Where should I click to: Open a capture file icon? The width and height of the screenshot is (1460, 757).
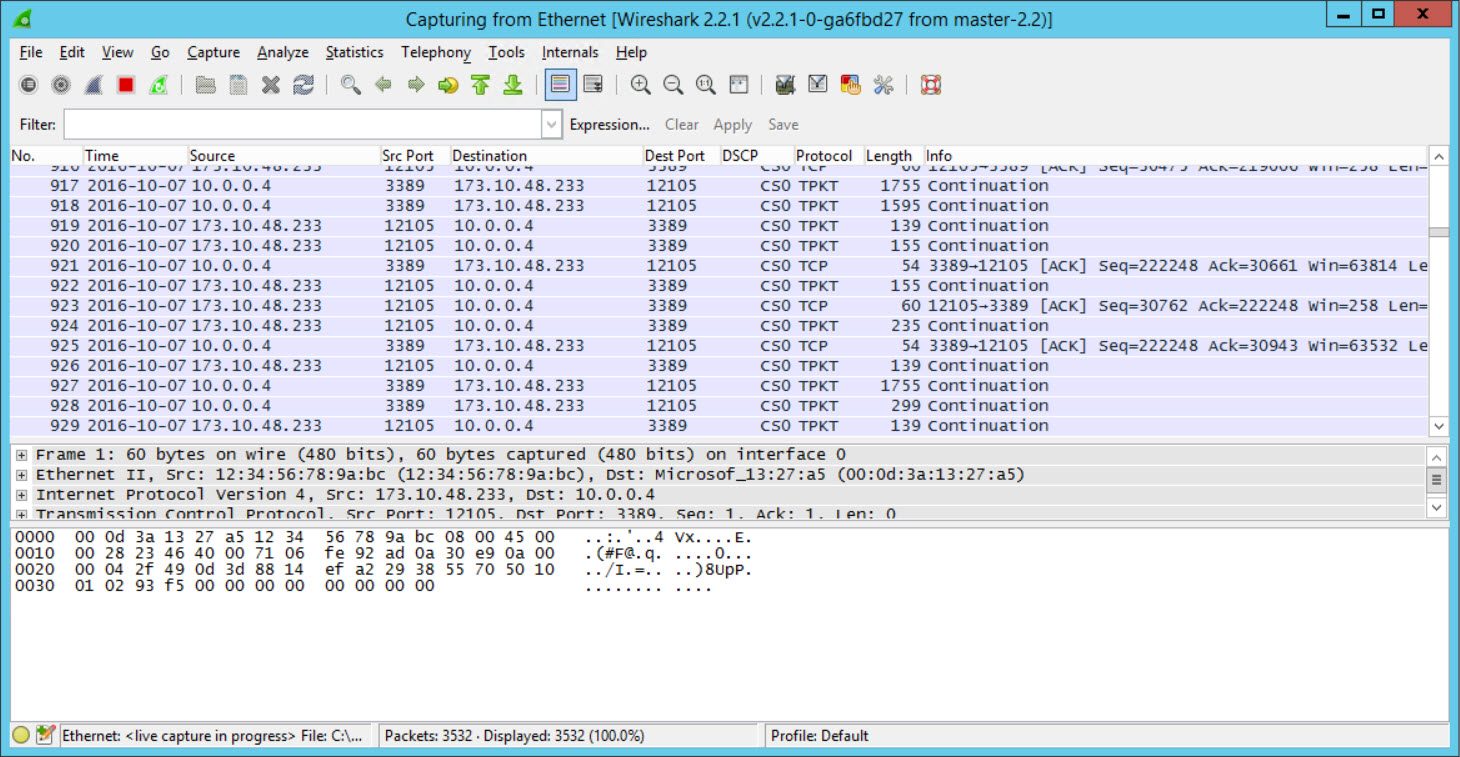[x=206, y=85]
